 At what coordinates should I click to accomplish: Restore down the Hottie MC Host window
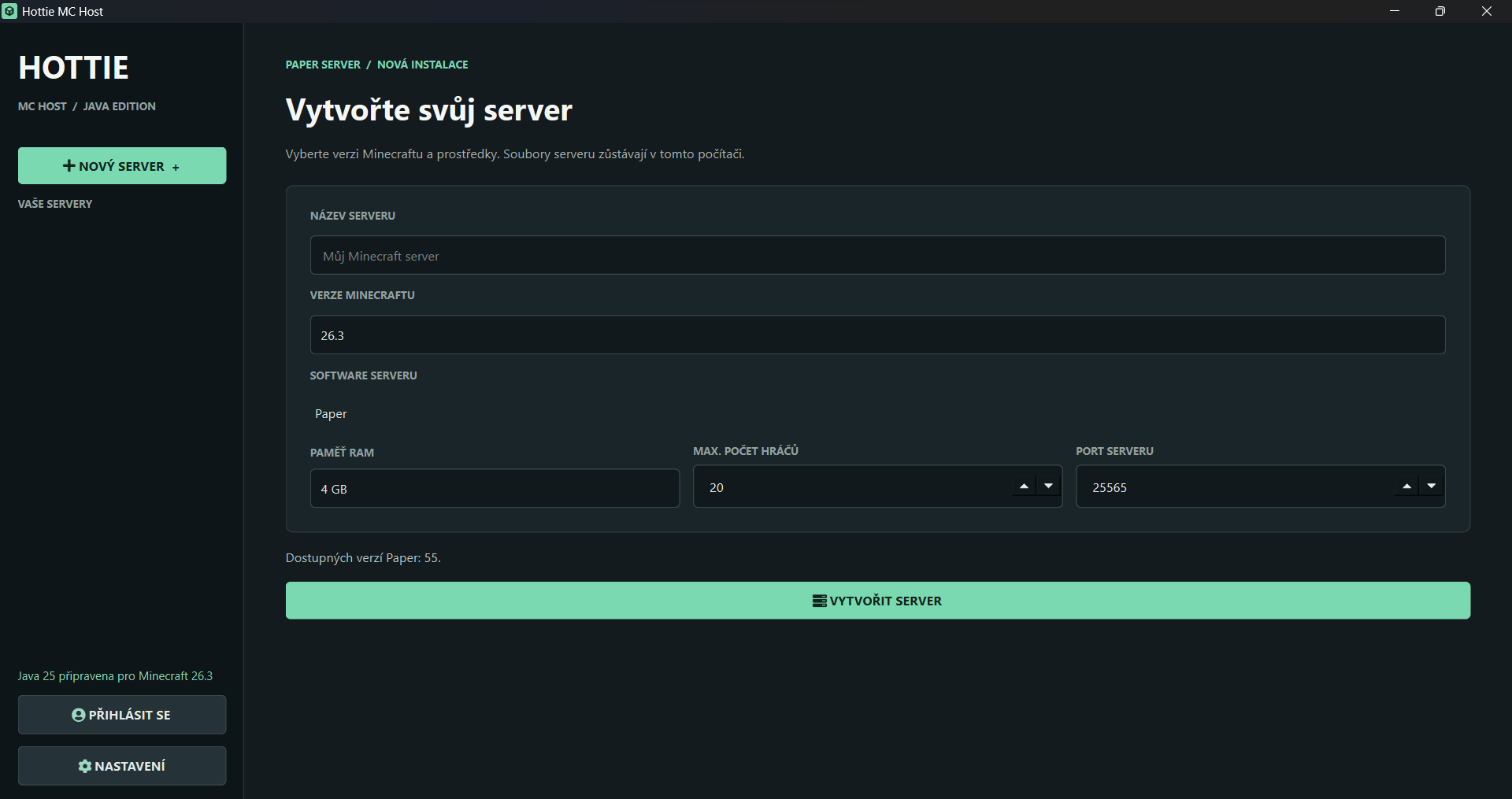tap(1440, 11)
